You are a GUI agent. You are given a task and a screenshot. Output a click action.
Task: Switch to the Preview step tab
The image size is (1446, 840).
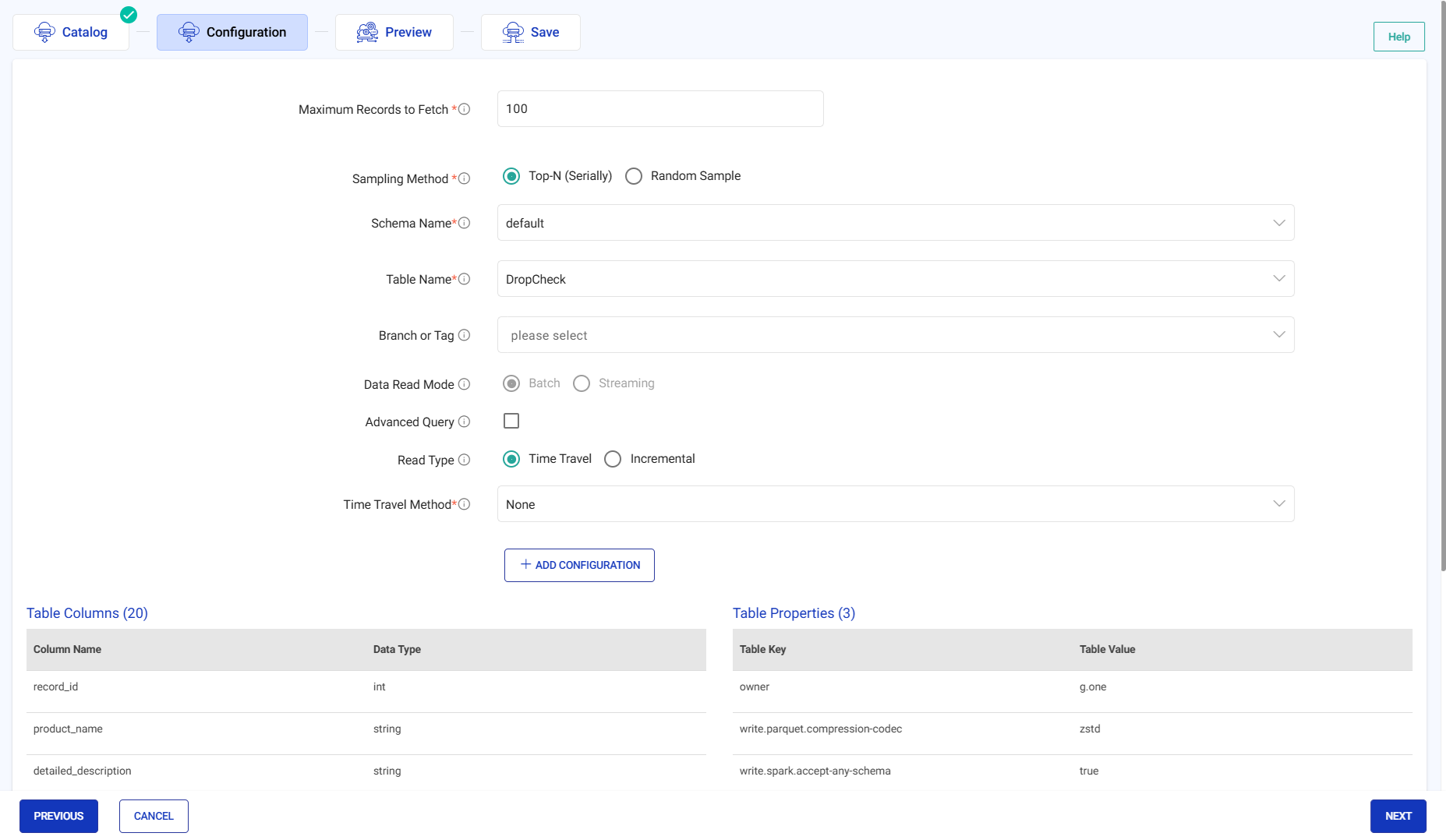(394, 32)
